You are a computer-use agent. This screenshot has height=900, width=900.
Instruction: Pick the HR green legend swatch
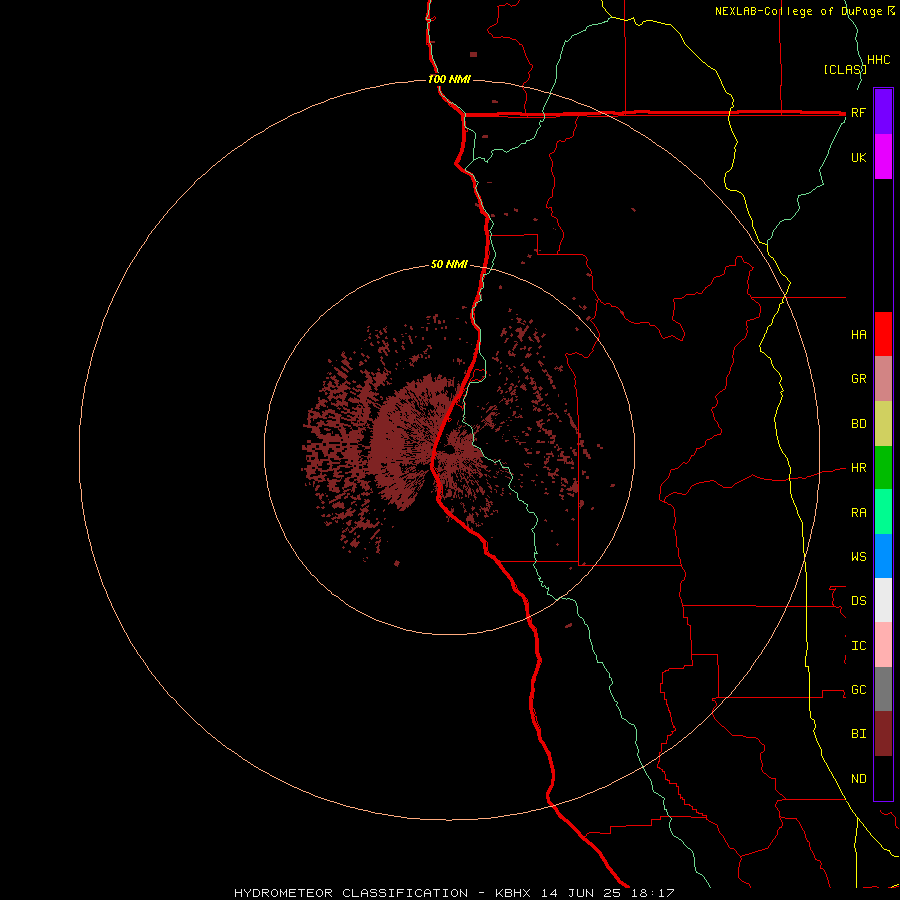[883, 468]
